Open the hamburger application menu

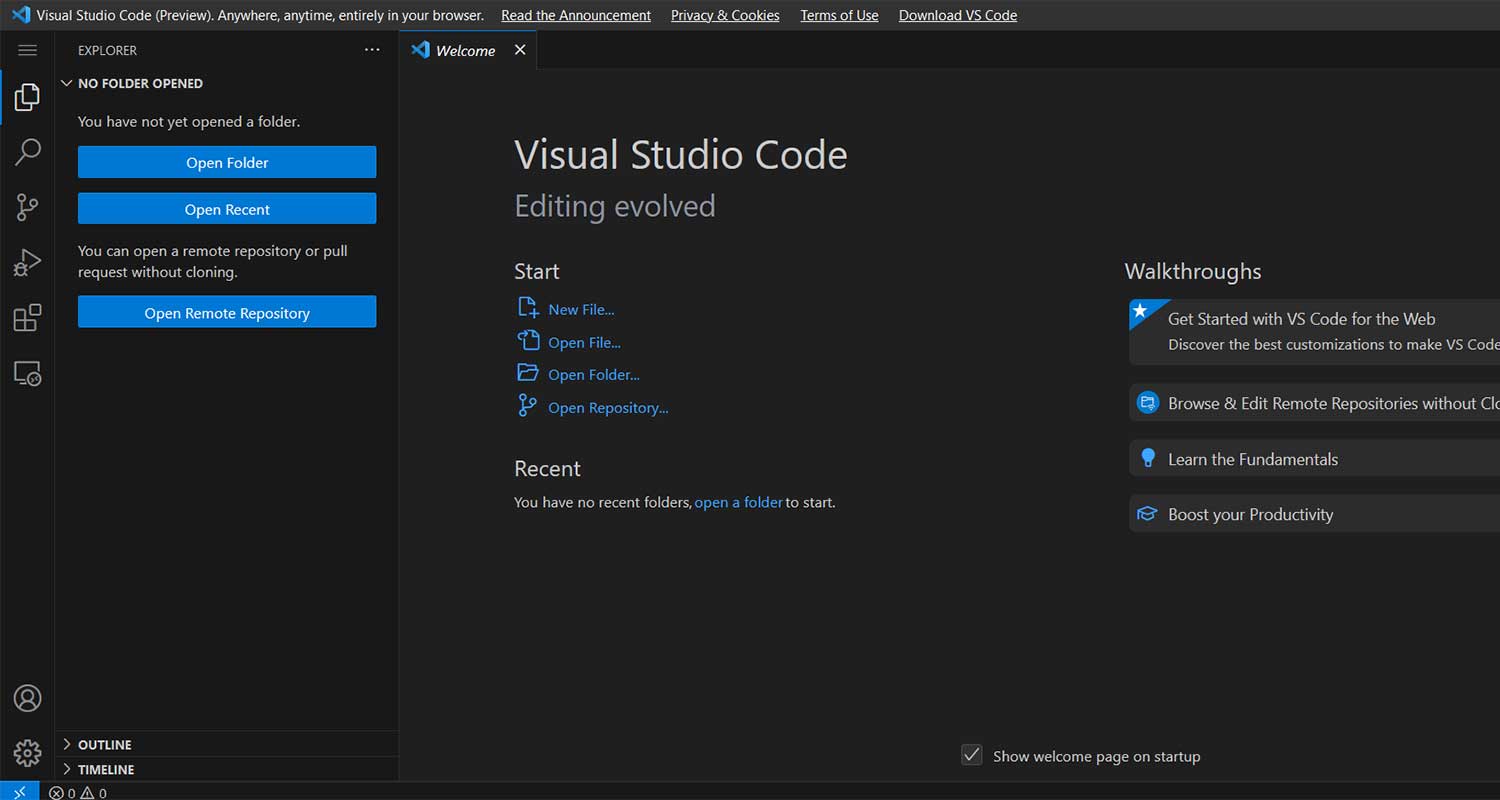27,50
